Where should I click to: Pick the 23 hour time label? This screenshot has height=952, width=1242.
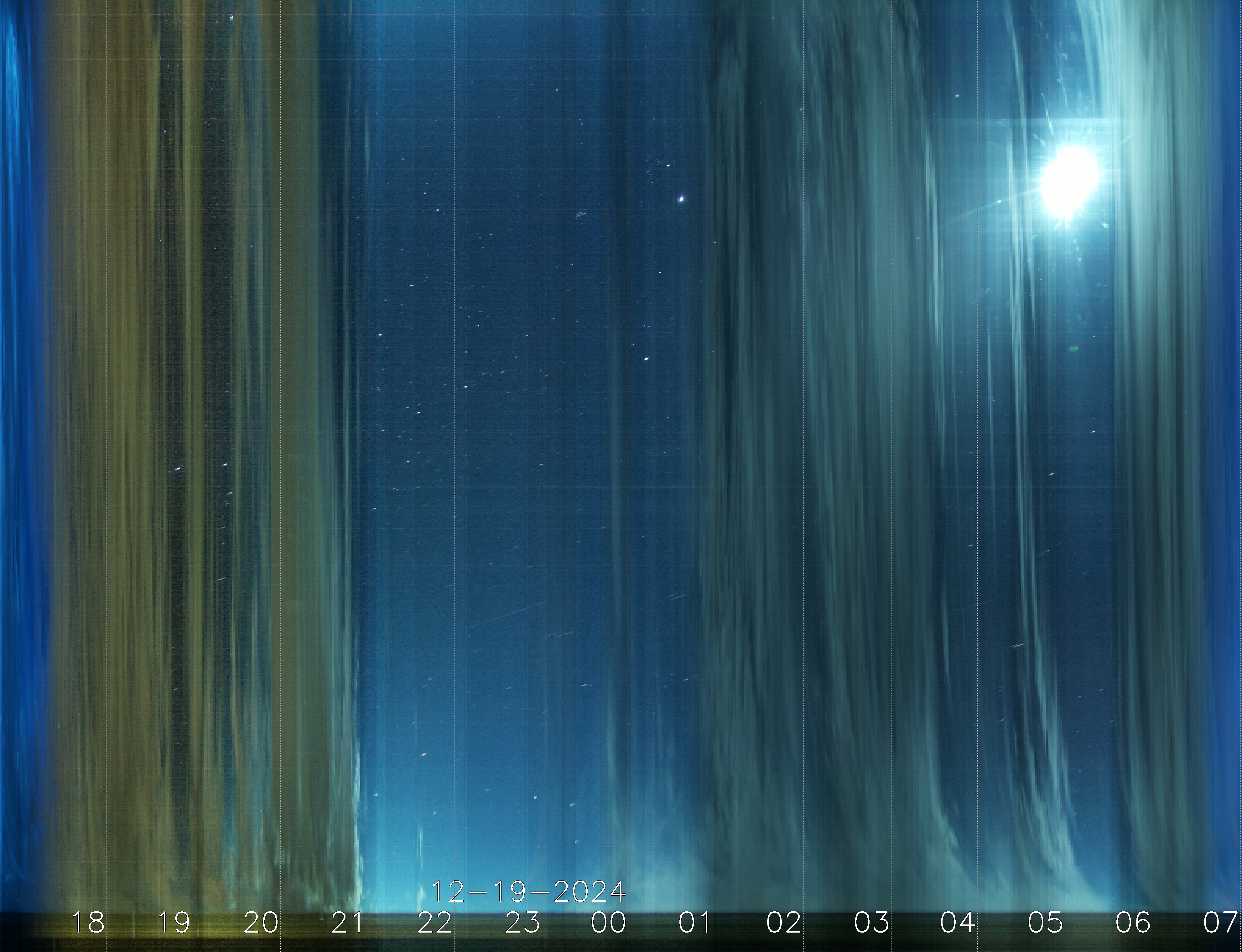click(522, 923)
